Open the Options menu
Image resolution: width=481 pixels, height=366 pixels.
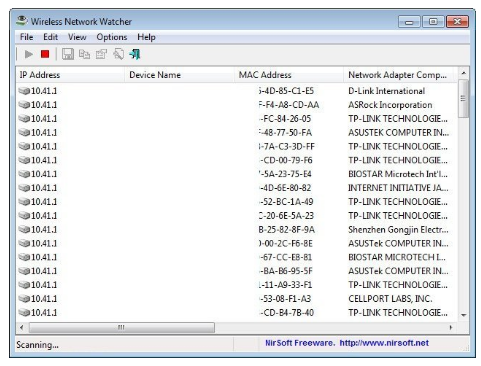tap(112, 37)
